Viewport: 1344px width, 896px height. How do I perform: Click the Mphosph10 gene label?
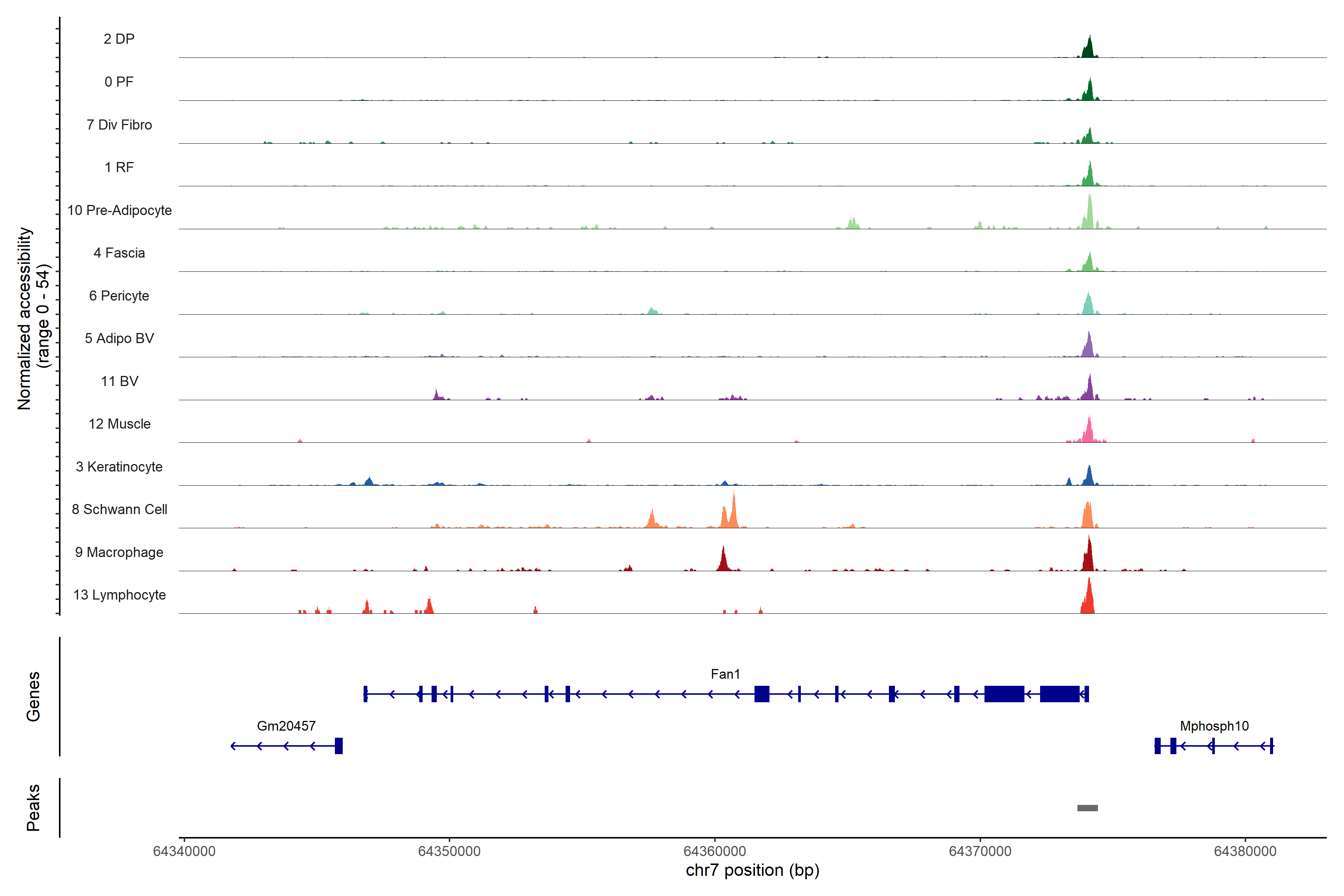1214,726
